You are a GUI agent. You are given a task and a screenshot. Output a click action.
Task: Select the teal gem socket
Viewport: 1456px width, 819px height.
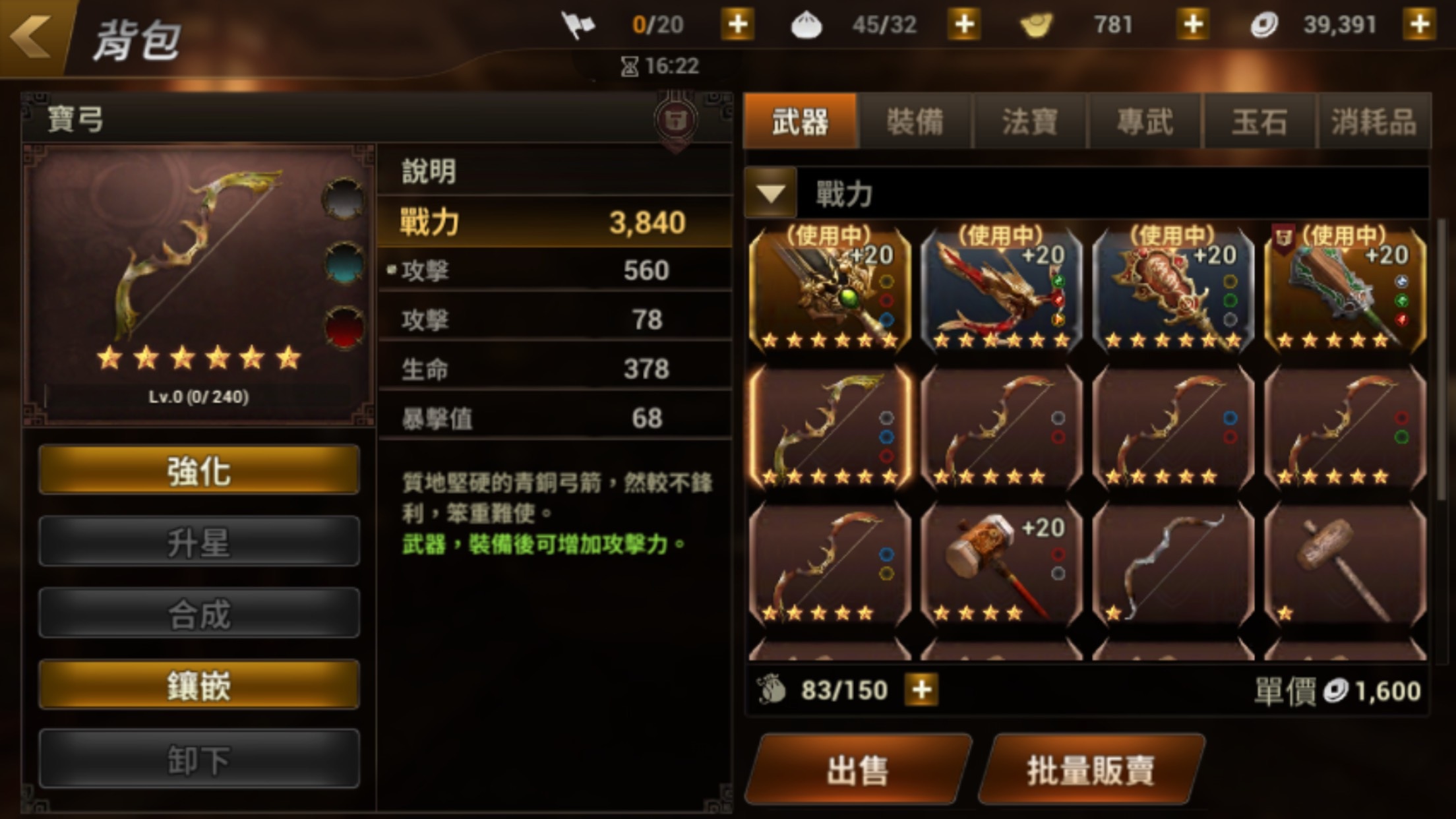[x=344, y=262]
